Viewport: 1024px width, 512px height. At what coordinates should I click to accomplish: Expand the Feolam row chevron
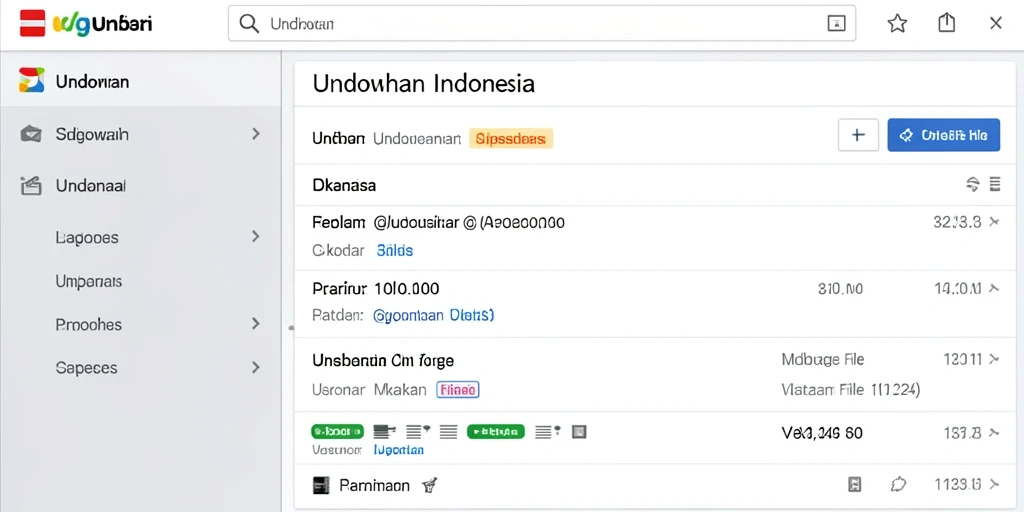click(x=994, y=222)
